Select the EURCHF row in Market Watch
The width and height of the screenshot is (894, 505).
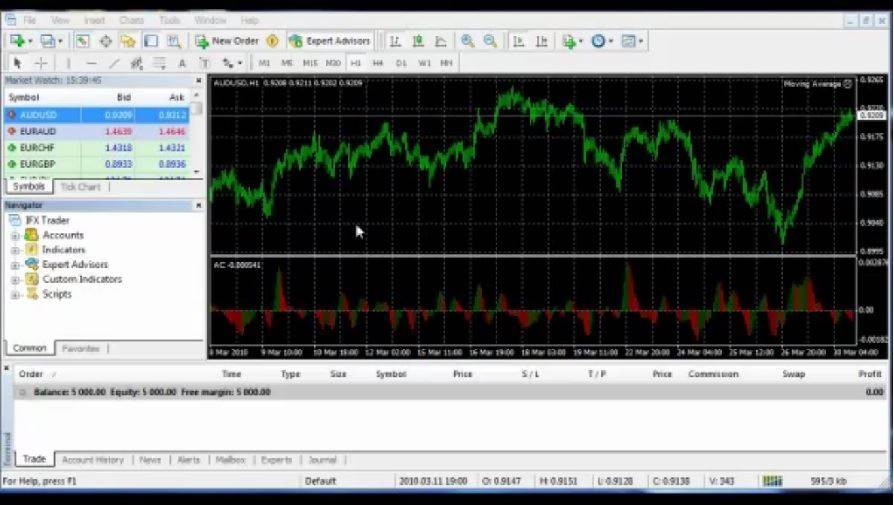click(x=97, y=148)
